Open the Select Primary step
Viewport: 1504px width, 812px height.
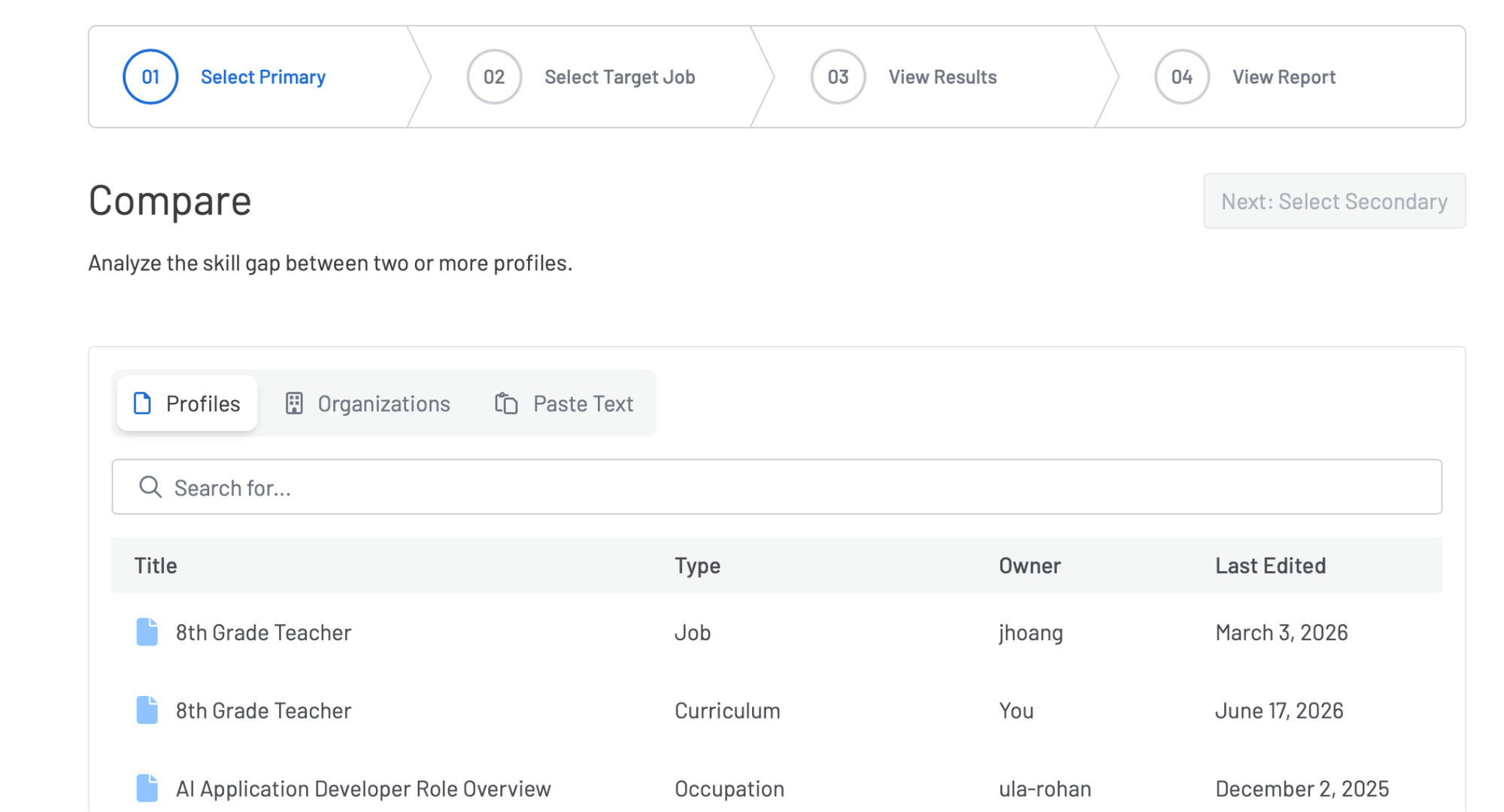[x=262, y=77]
